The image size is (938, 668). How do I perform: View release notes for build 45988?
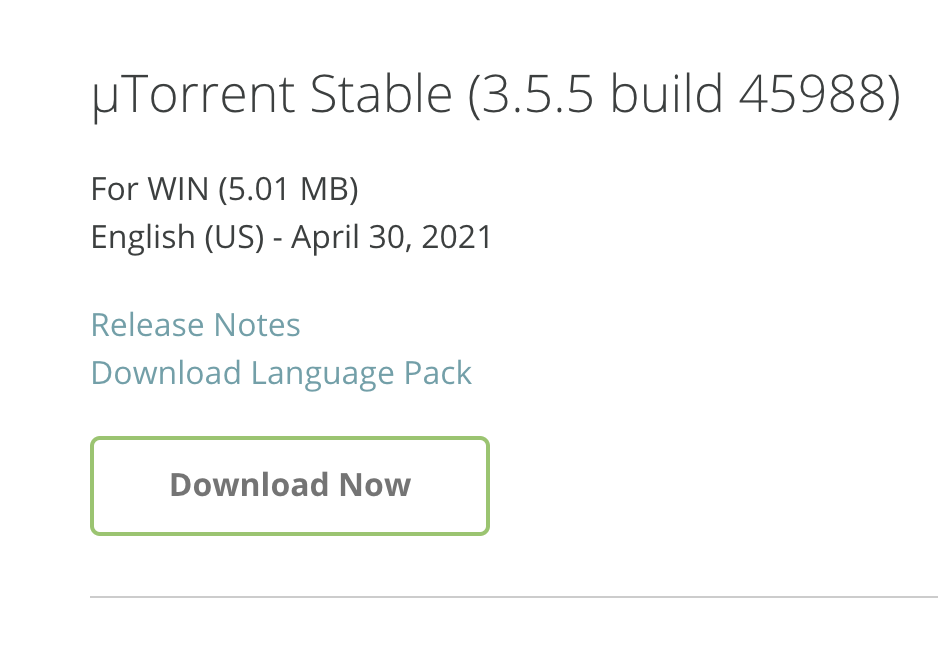click(194, 324)
